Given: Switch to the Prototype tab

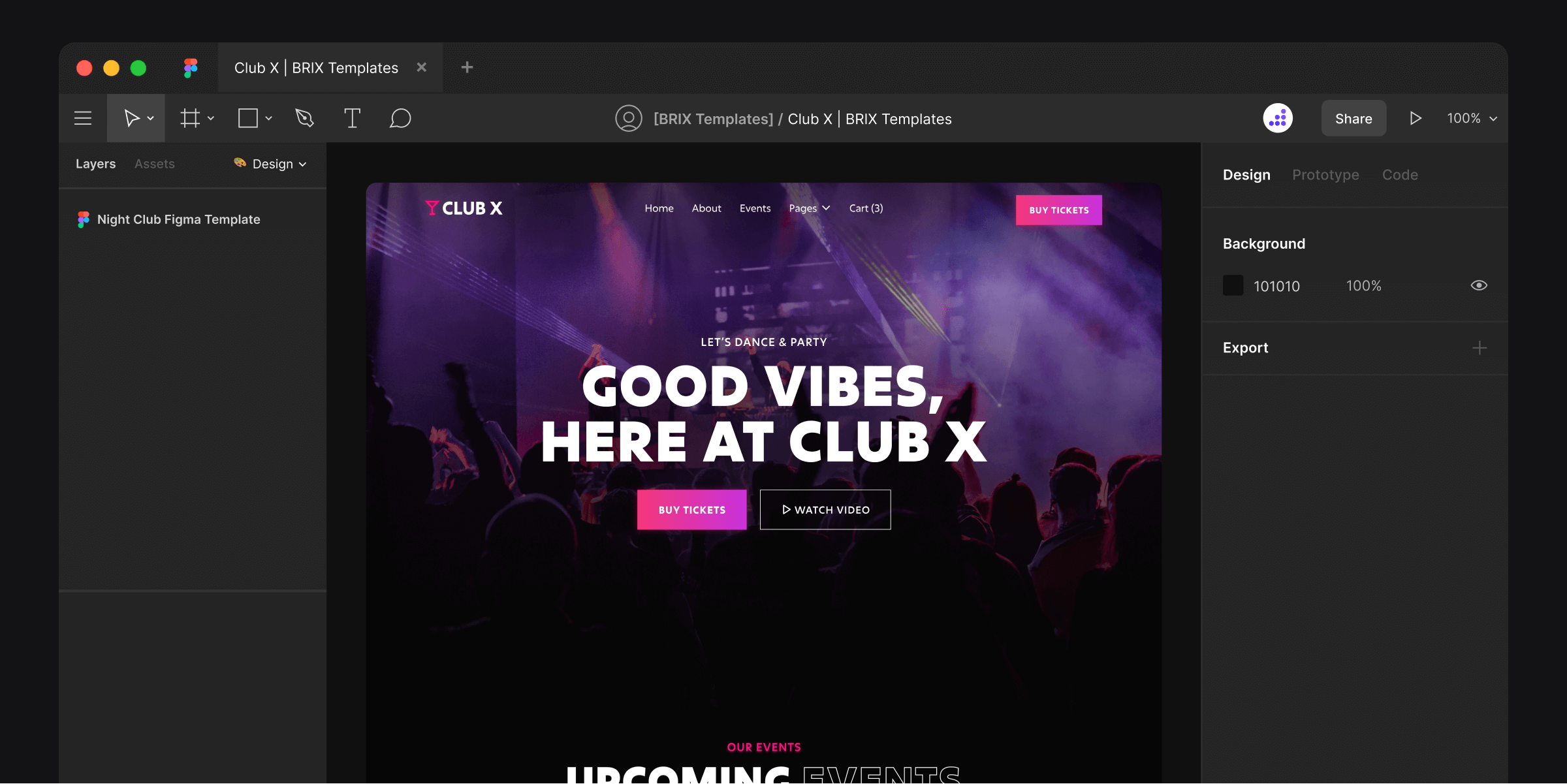Looking at the screenshot, I should click(1326, 175).
